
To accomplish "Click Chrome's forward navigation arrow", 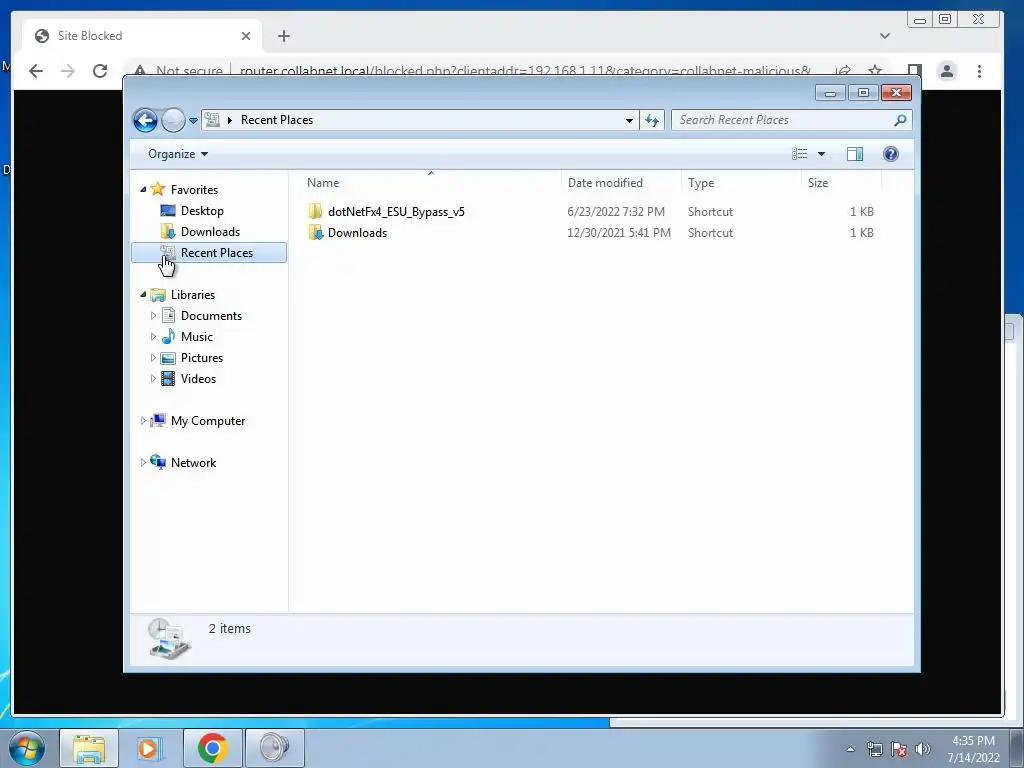I will click(x=68, y=71).
